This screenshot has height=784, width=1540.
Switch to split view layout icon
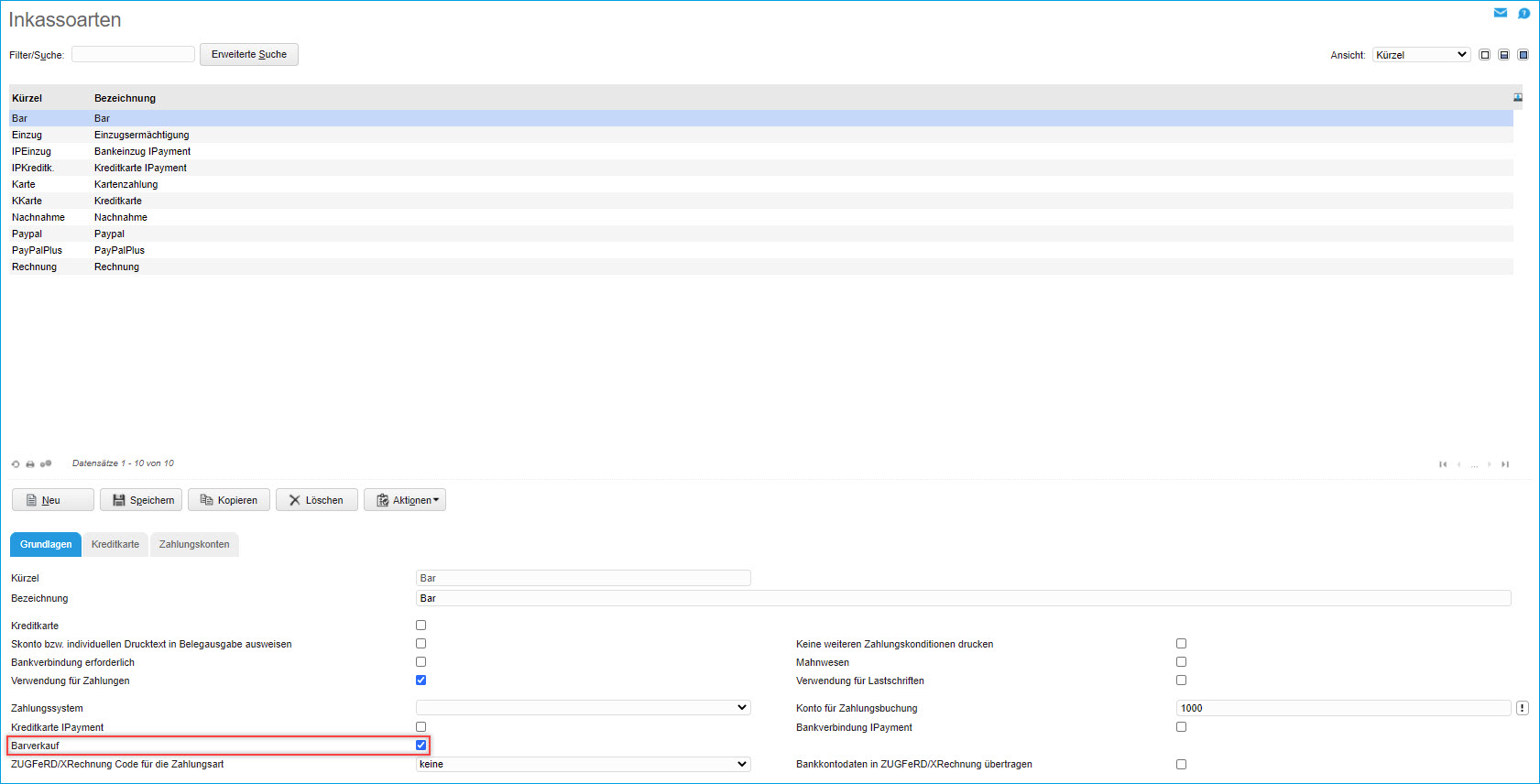tap(1504, 55)
